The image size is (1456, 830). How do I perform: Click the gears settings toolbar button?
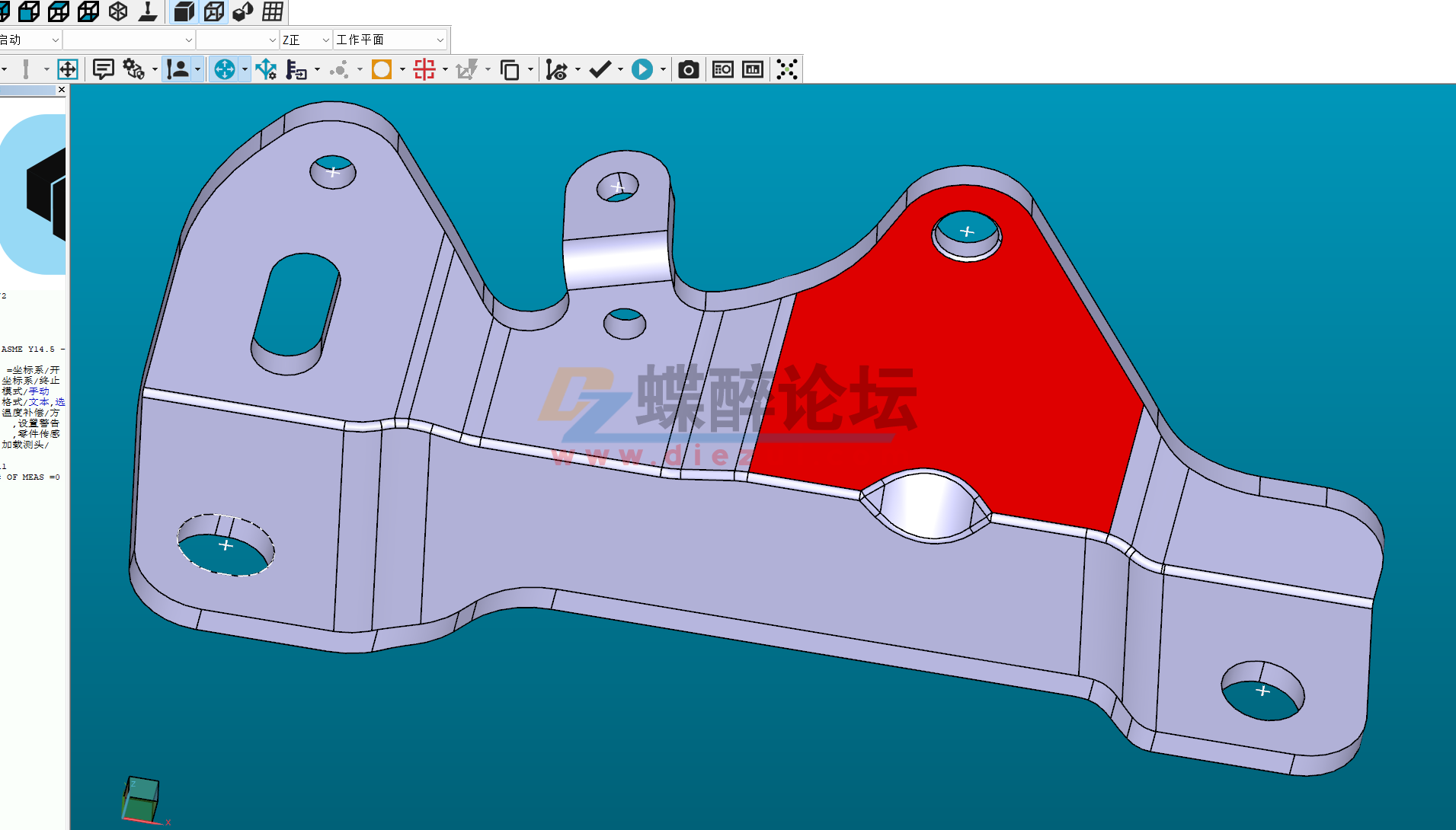[133, 69]
